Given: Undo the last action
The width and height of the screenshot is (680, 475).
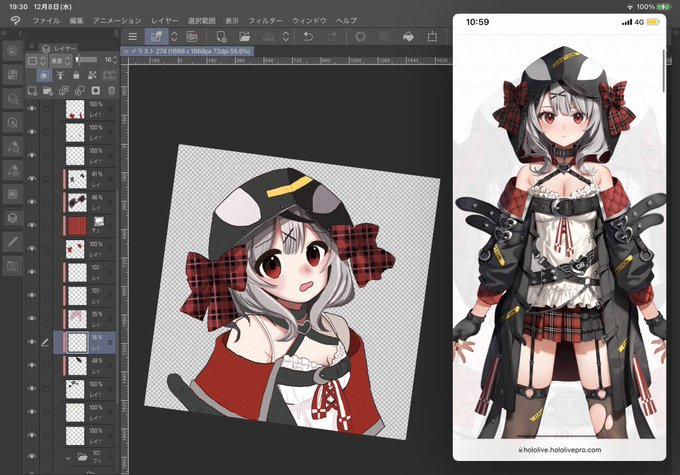Looking at the screenshot, I should tap(308, 37).
